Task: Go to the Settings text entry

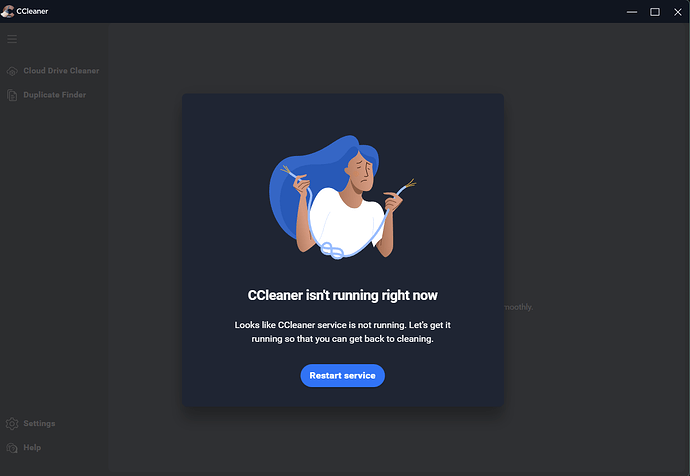Action: point(39,424)
